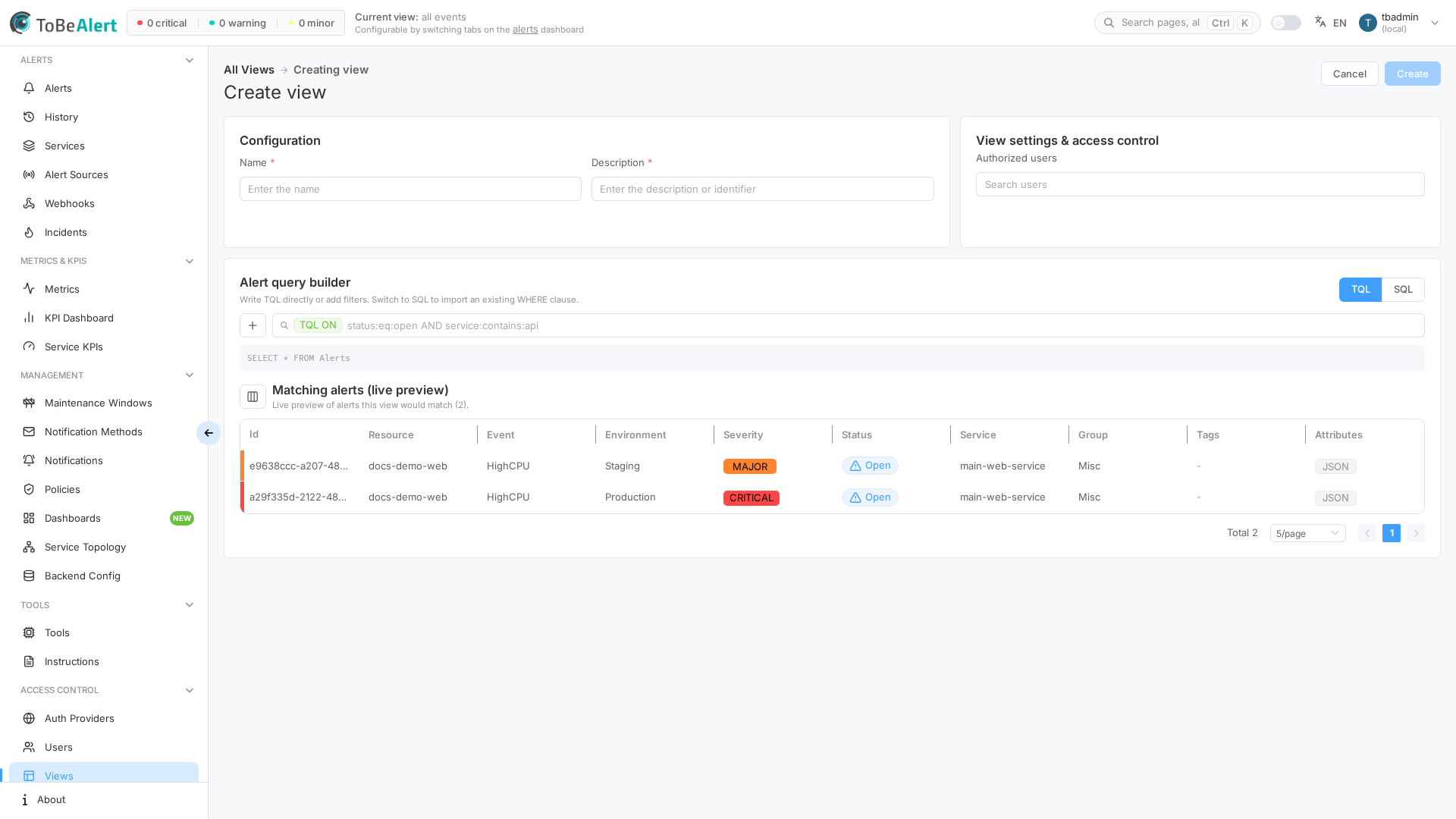1456x819 pixels.
Task: Open column settings for matching alerts
Action: pyautogui.click(x=253, y=397)
